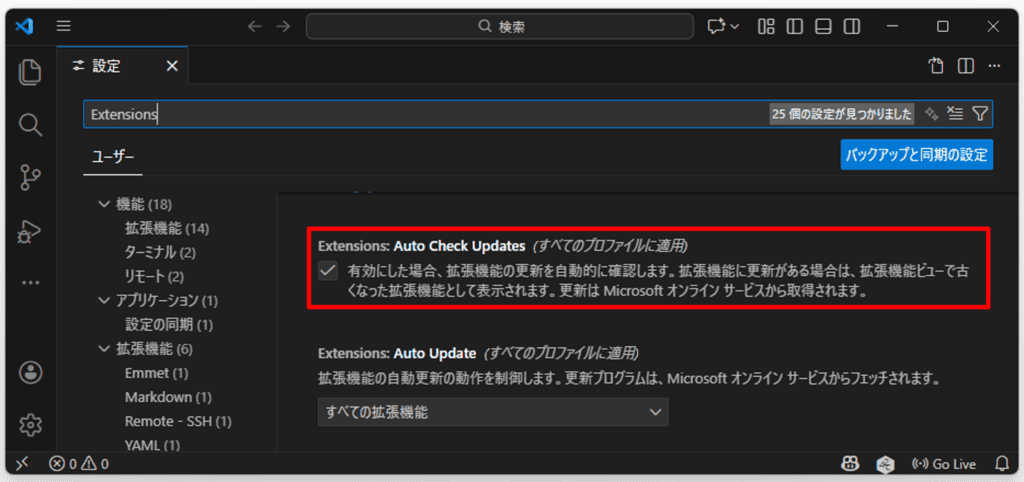Image resolution: width=1024 pixels, height=482 pixels.
Task: Click the Extensions: Auto Update title
Action: tap(397, 353)
